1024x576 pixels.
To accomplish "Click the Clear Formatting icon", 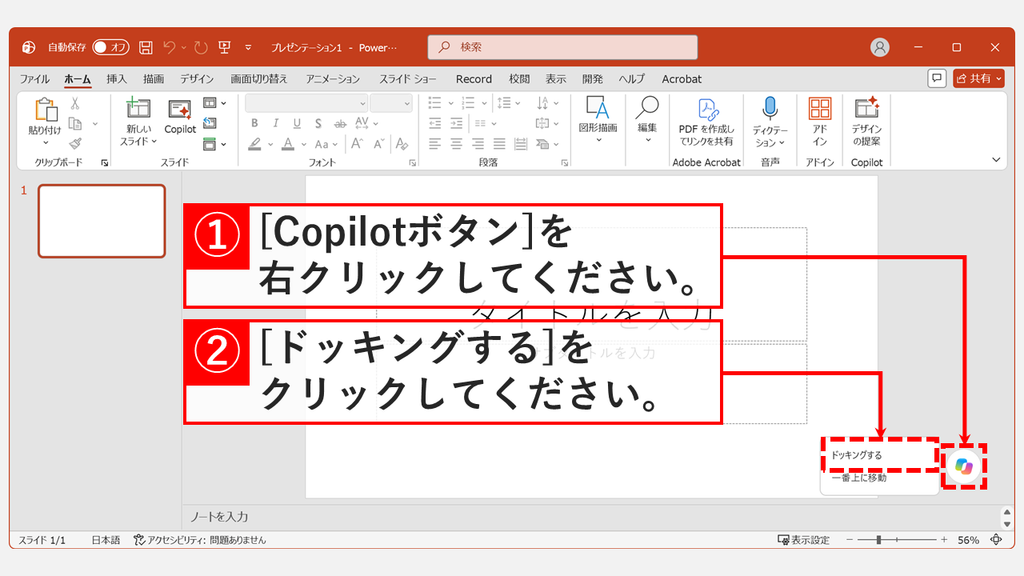I will (402, 144).
